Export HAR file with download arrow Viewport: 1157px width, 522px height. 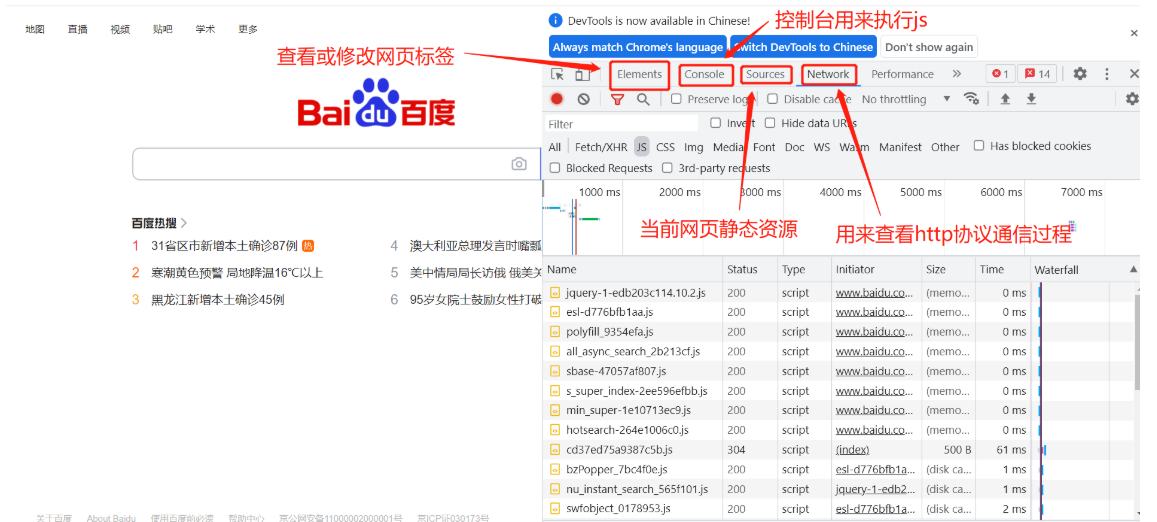click(1032, 99)
